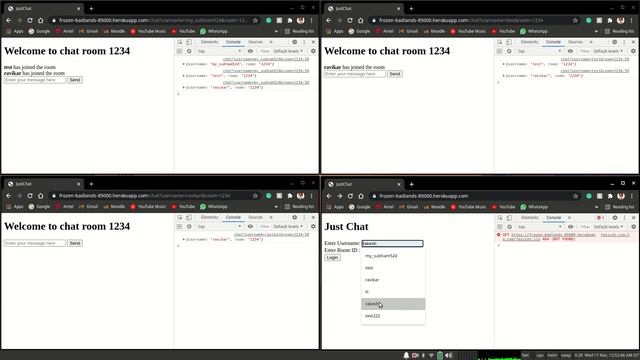Click Send in the top-right chat window
This screenshot has height=360, width=640.
point(395,74)
